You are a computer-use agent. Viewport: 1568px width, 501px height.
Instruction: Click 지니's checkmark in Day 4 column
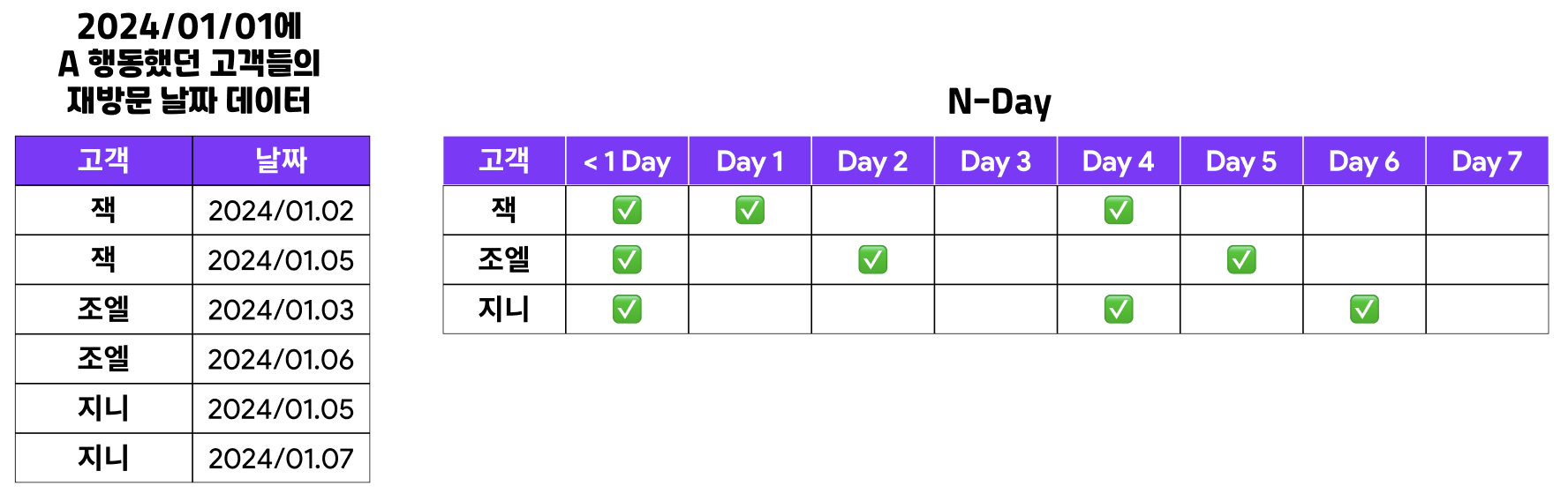(1119, 309)
